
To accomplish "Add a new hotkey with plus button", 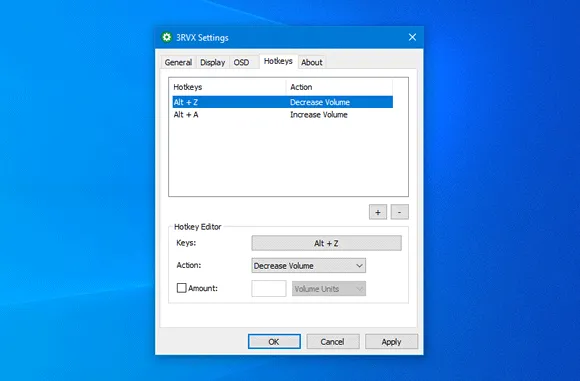I will (378, 212).
